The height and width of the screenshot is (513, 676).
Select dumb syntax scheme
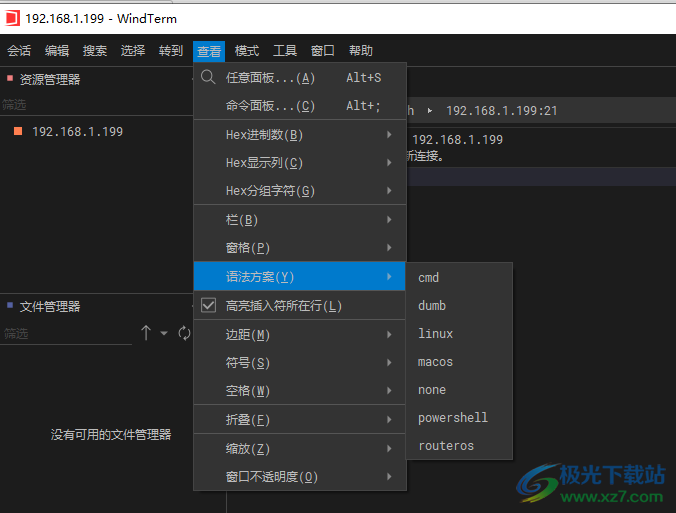click(459, 306)
